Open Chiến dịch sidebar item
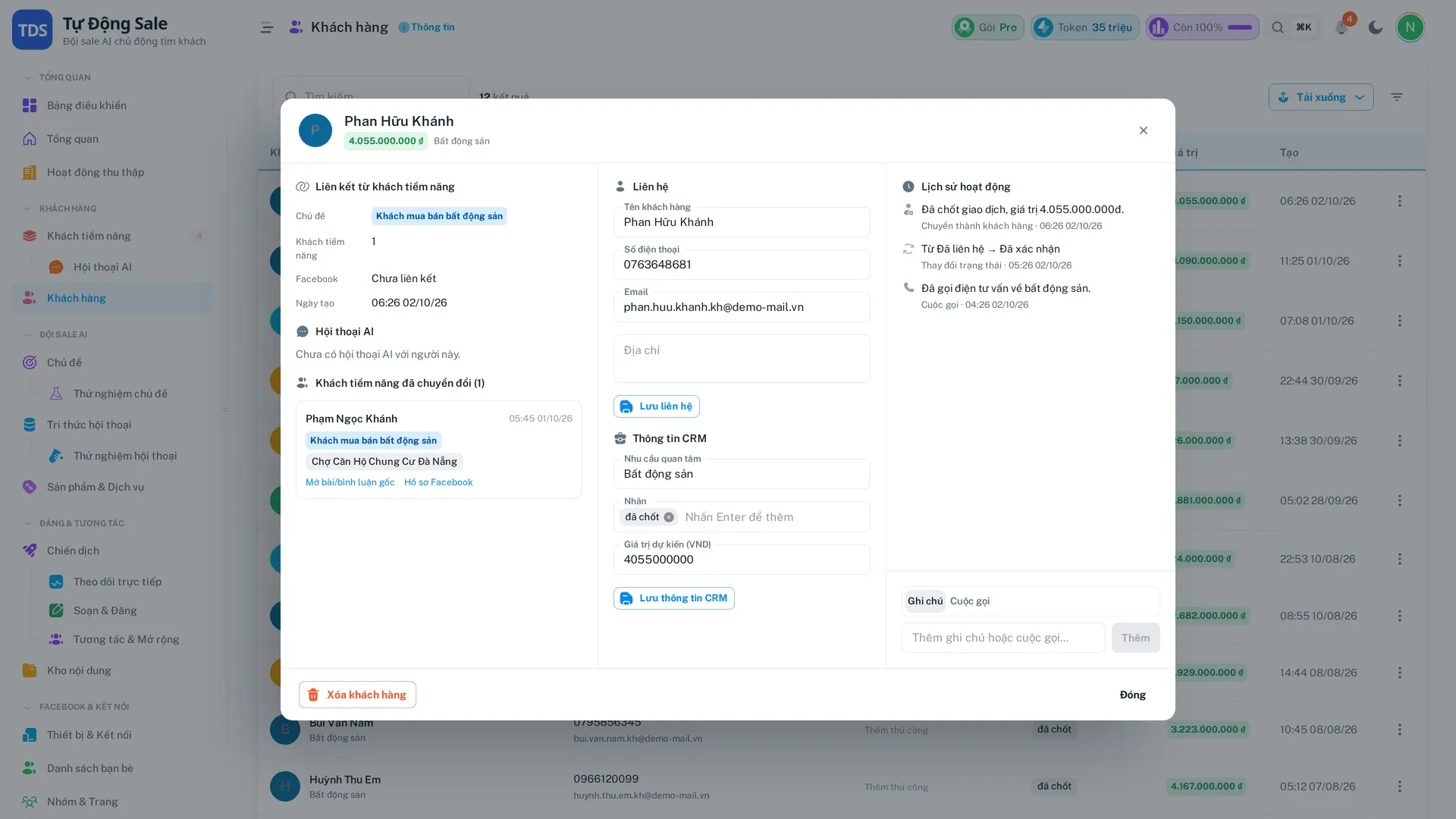Viewport: 1456px width, 819px height. 114,551
